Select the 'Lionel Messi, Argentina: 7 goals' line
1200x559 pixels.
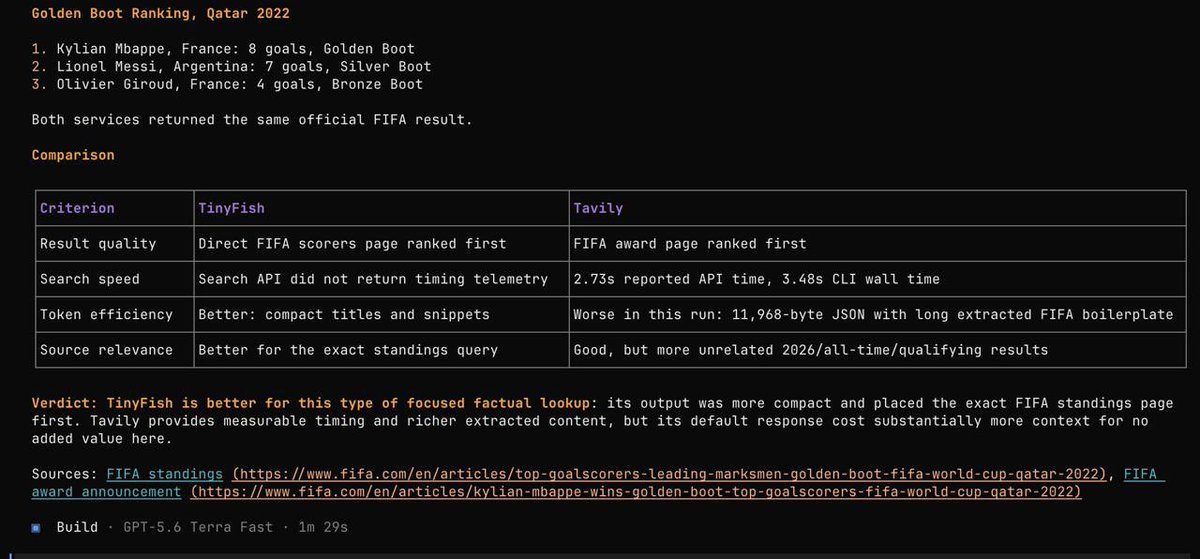point(231,66)
